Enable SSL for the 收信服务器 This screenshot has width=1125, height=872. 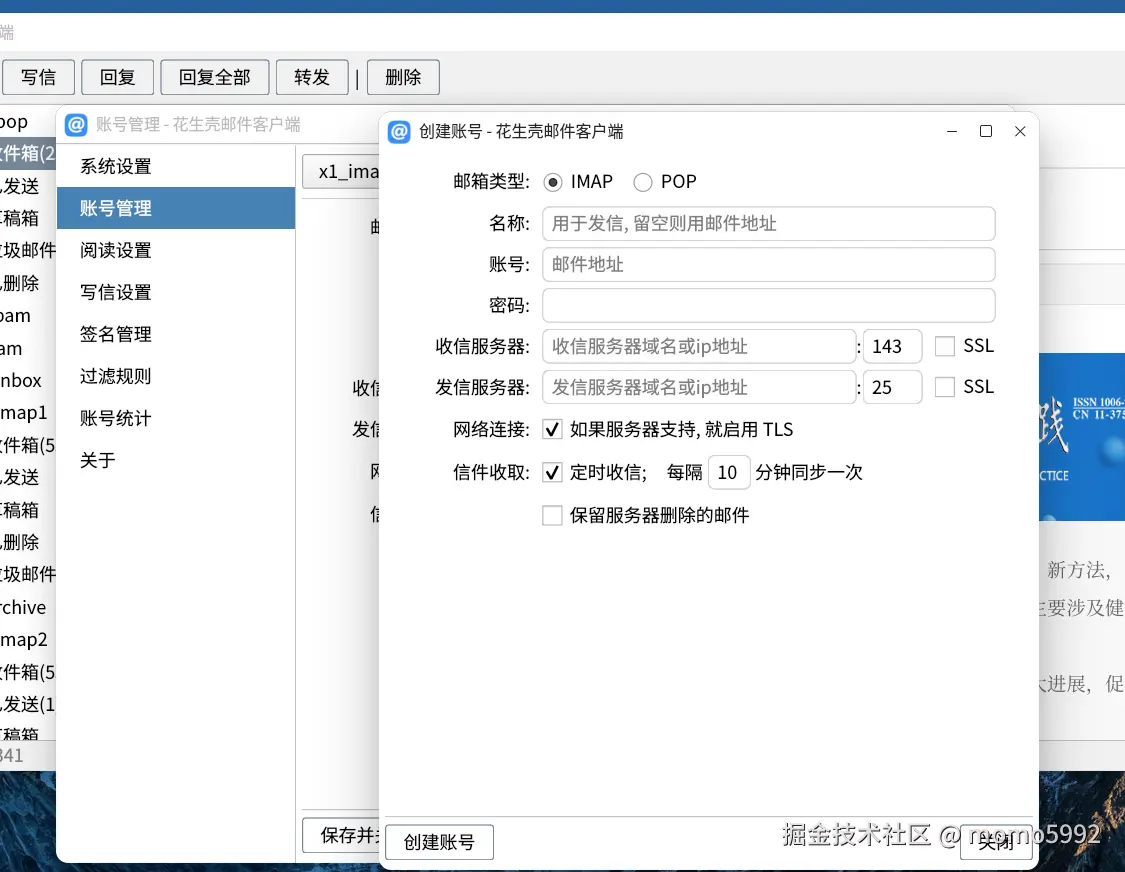[944, 346]
